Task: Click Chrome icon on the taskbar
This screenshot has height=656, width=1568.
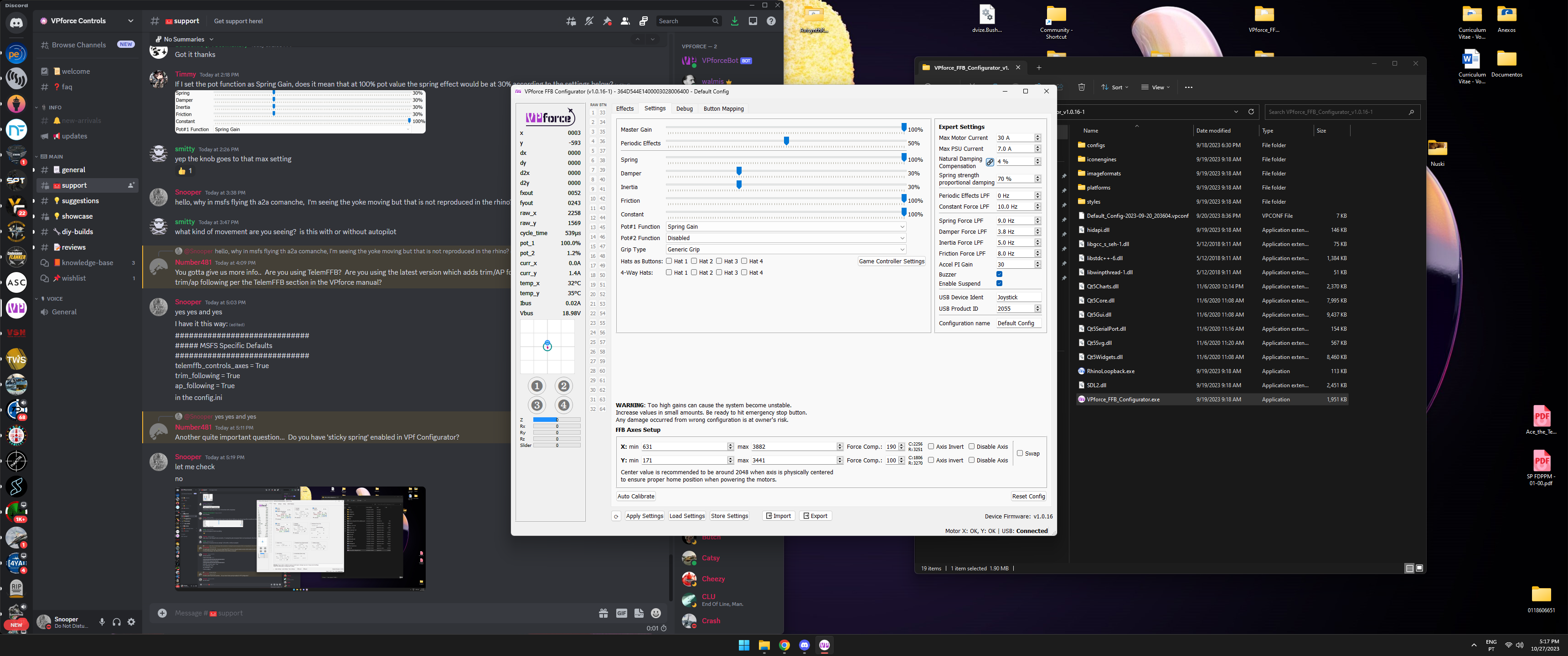Action: click(784, 646)
